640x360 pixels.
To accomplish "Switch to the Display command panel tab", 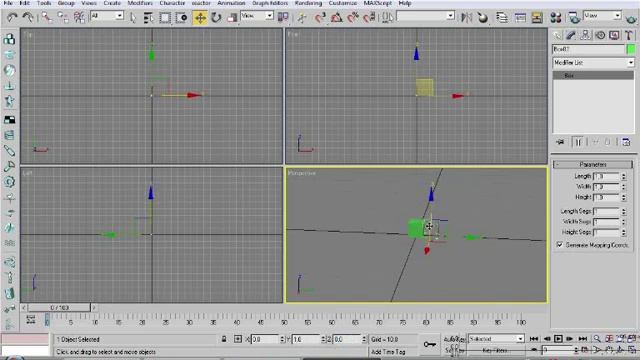I will [x=614, y=36].
